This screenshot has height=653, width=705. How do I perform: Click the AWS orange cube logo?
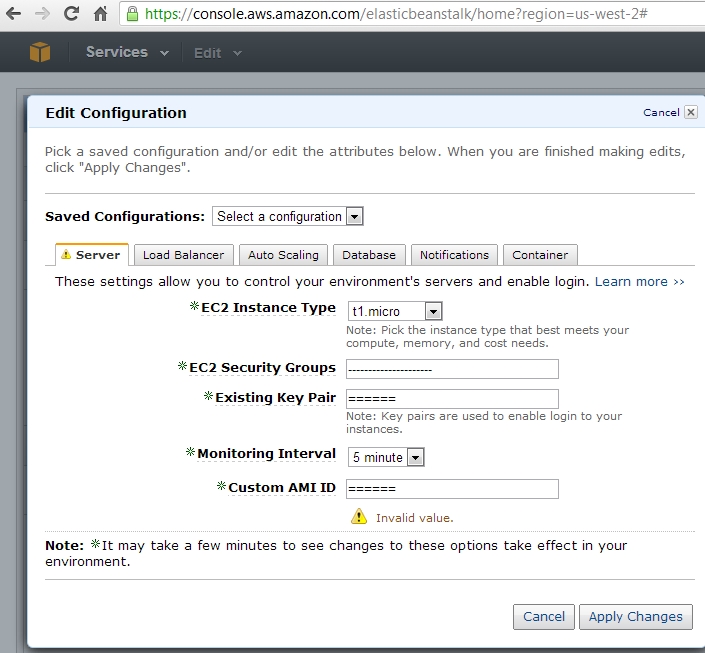coord(40,52)
